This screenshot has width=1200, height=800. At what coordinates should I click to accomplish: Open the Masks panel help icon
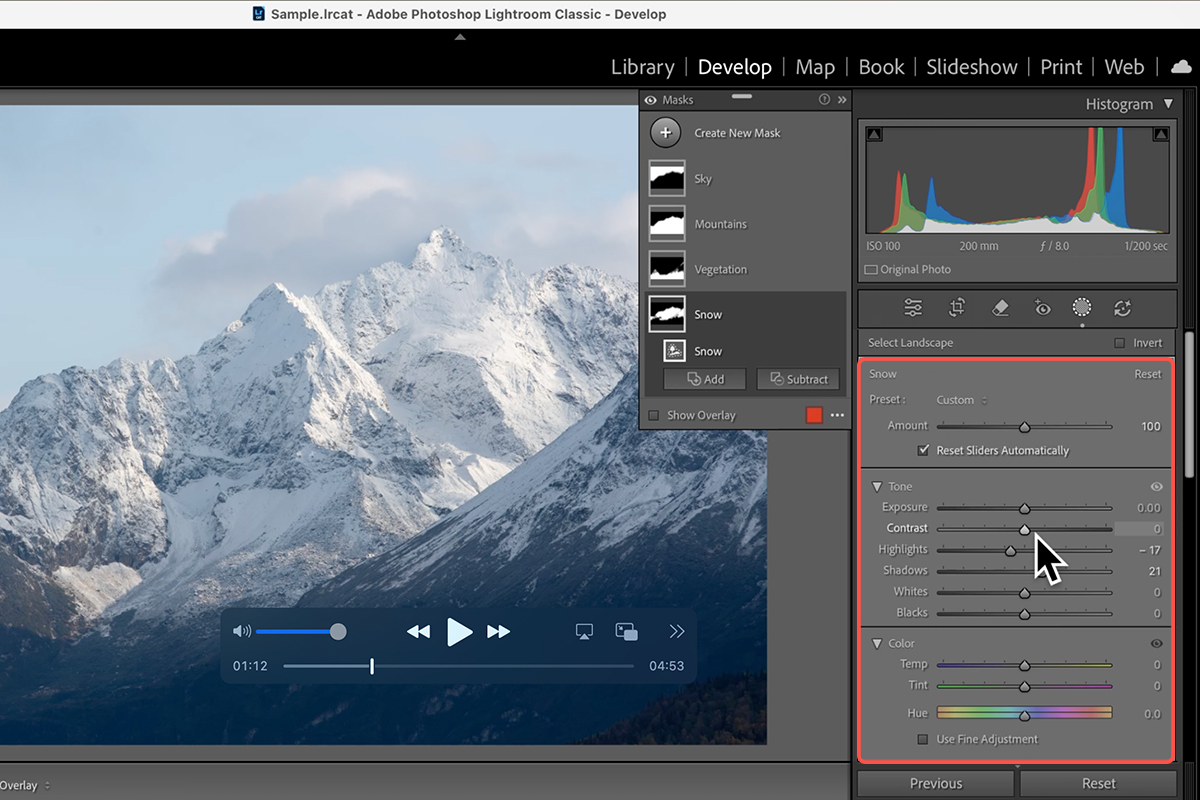tap(824, 100)
